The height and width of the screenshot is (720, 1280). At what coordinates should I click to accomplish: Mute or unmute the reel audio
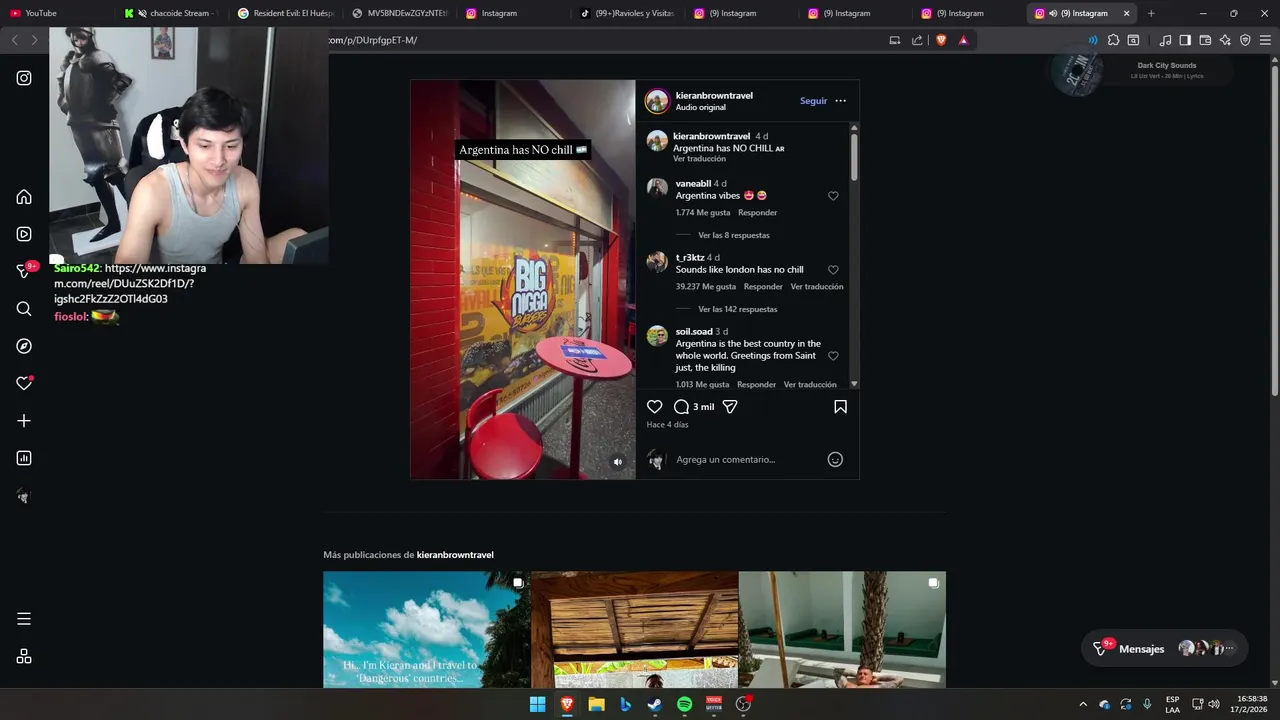click(x=618, y=462)
